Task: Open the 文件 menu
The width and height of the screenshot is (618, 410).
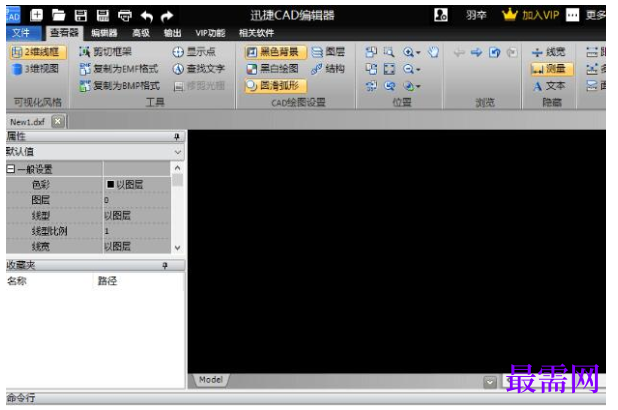Action: 23,33
